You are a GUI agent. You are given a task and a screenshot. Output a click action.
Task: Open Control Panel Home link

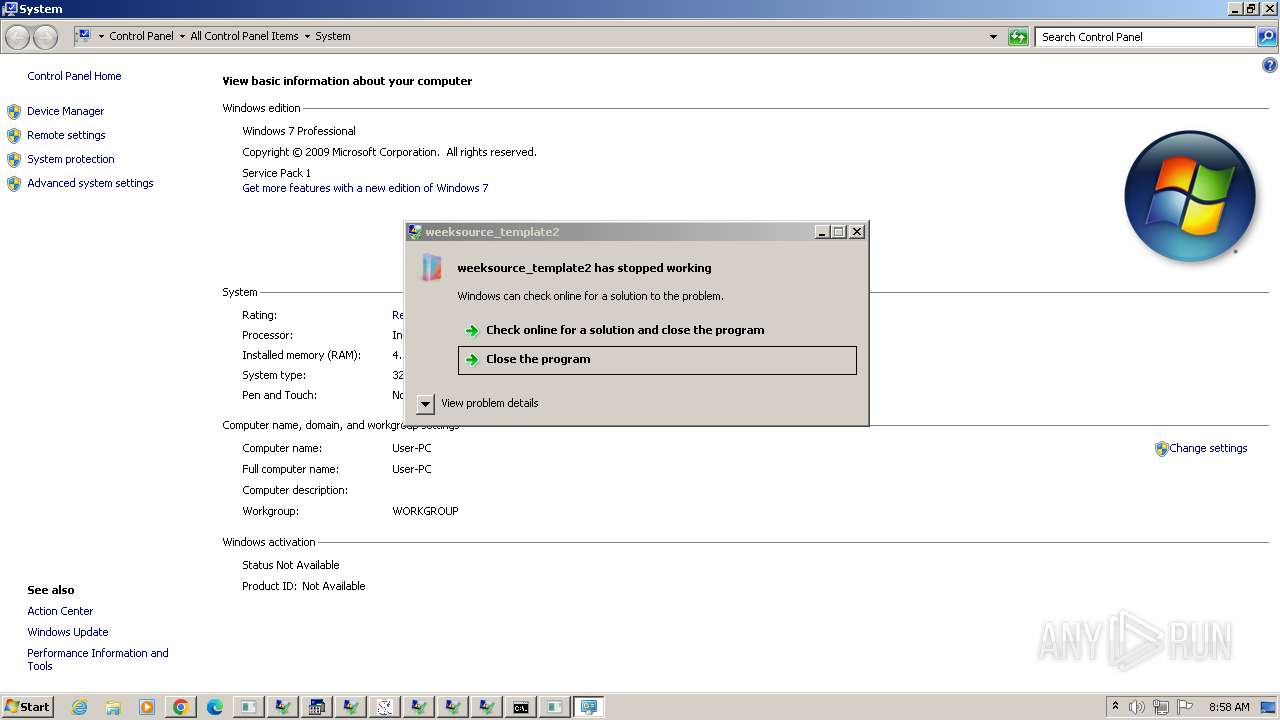coord(74,76)
